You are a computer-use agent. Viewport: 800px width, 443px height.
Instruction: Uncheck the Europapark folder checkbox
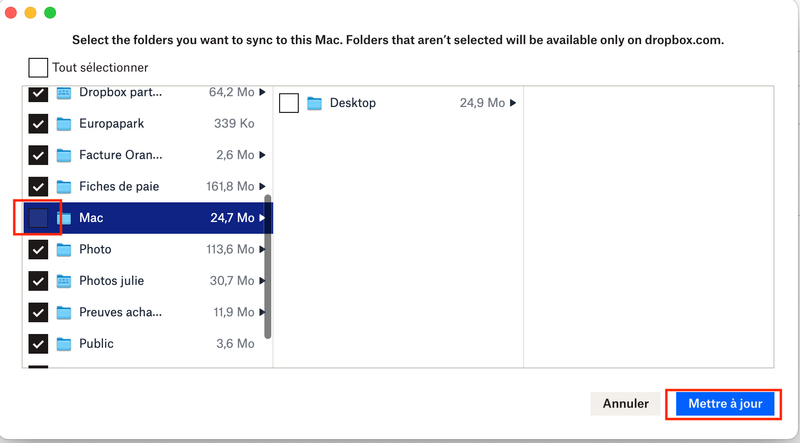click(38, 124)
